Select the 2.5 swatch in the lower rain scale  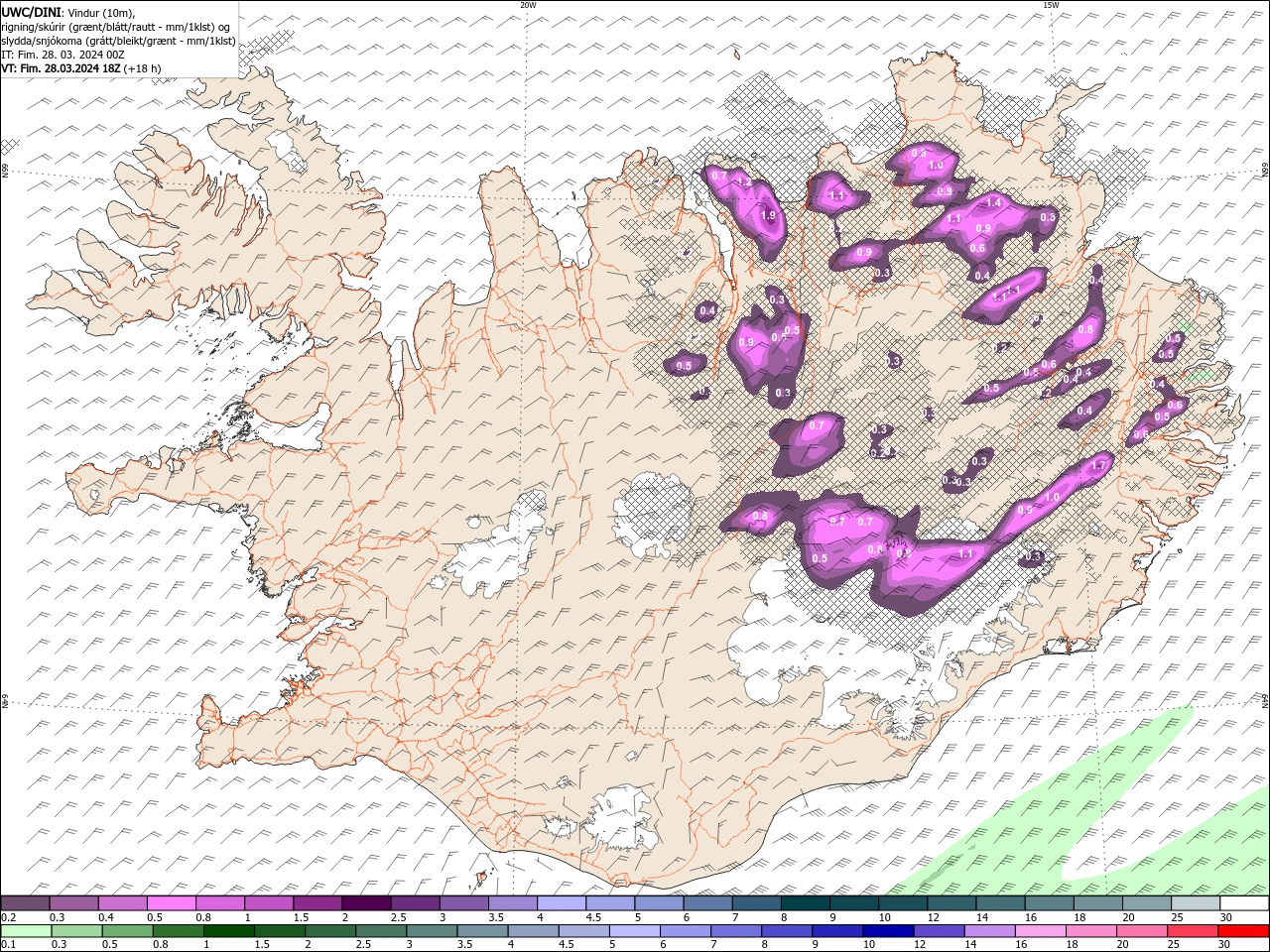coord(380,931)
